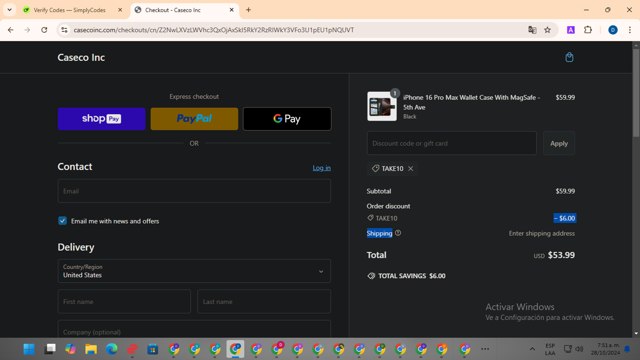Open the iPhone wallet case product thumbnail
The height and width of the screenshot is (360, 640).
382,106
